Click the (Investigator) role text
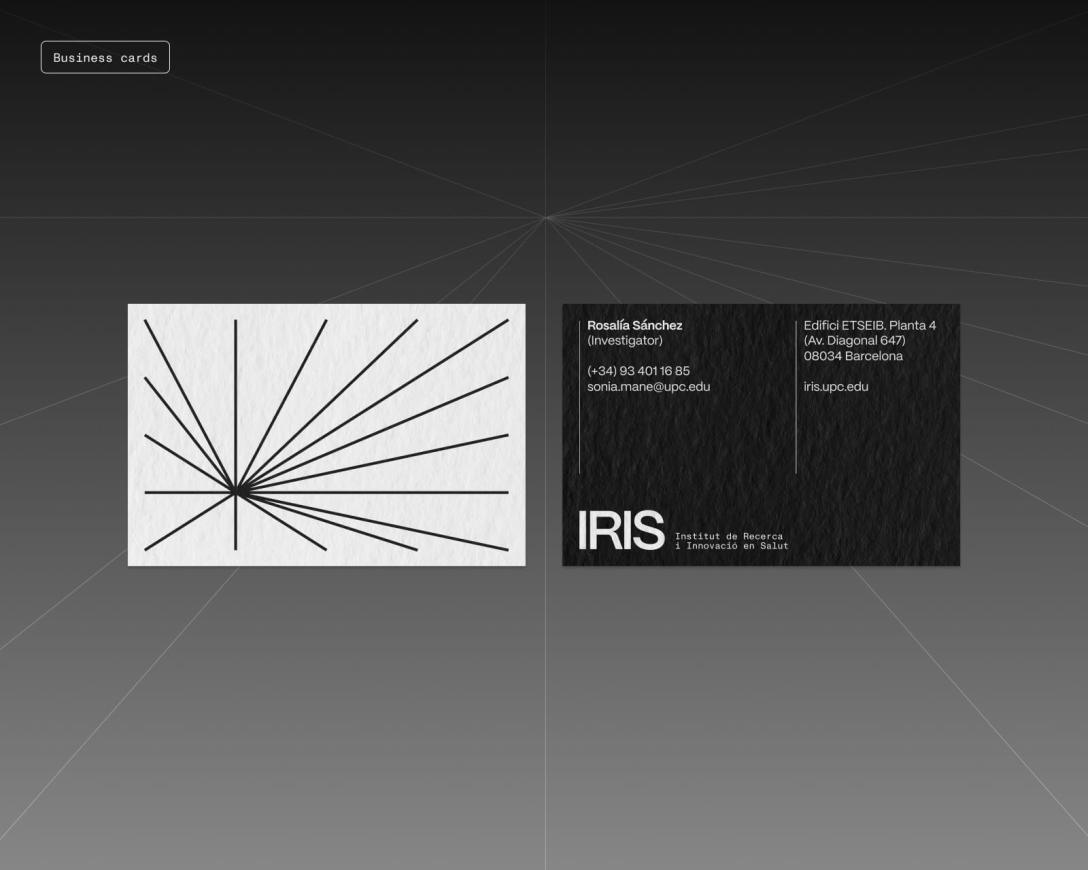Screen dimensions: 1088x870 (x=625, y=341)
